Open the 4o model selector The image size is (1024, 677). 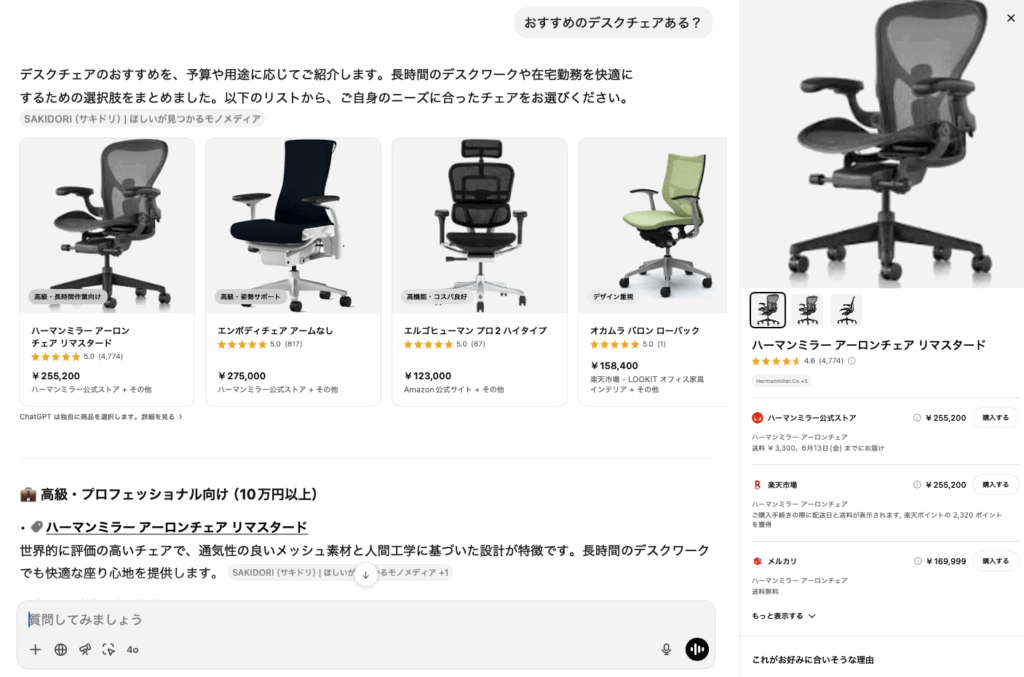point(133,650)
